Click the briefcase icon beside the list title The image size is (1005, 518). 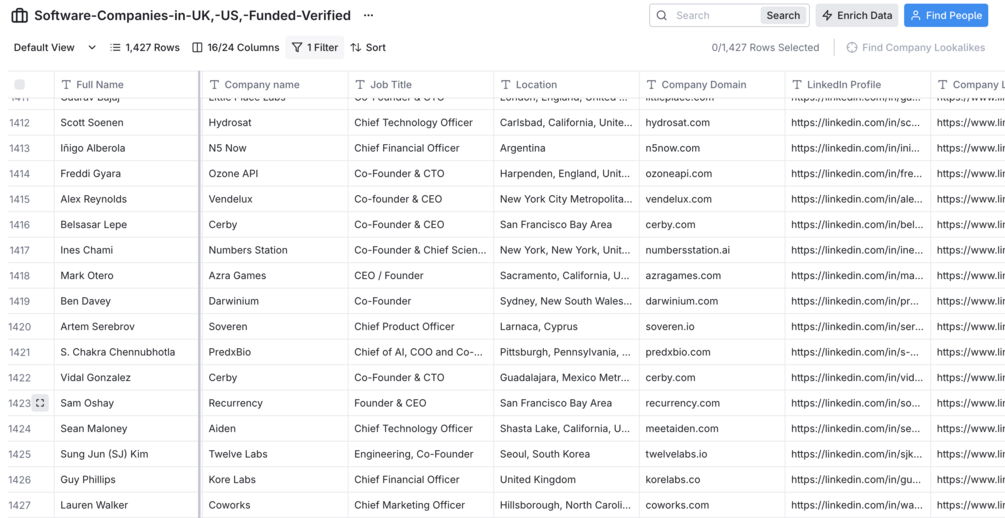coord(19,16)
